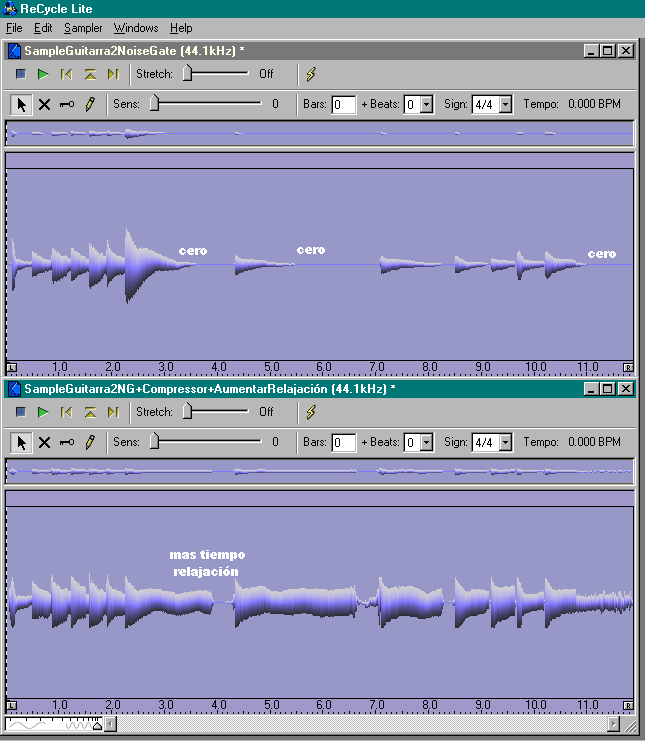645x742 pixels.
Task: Go to start in Compressor window
Action: (x=66, y=412)
